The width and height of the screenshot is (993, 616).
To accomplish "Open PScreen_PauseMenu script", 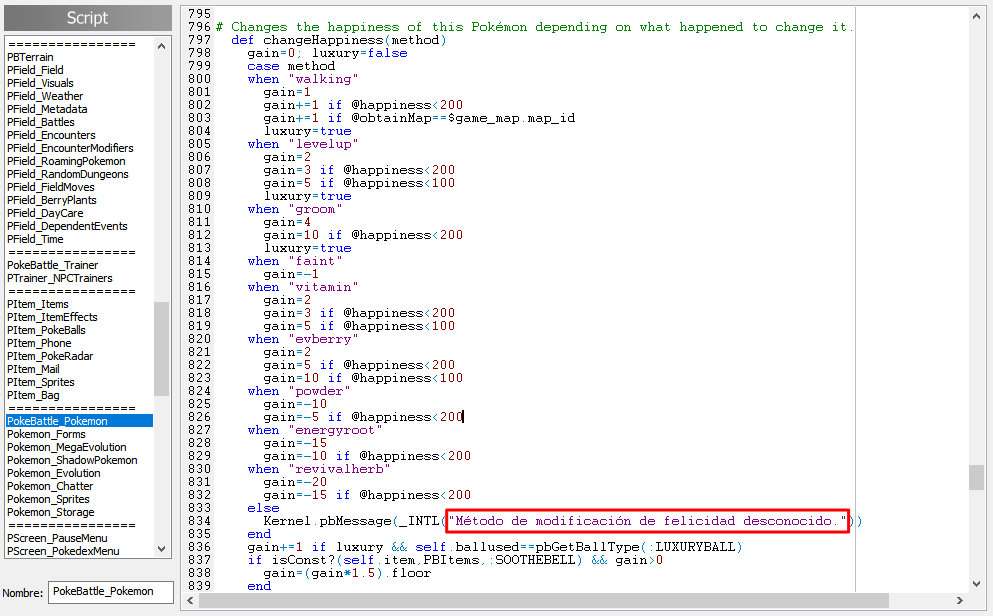I will (57, 538).
